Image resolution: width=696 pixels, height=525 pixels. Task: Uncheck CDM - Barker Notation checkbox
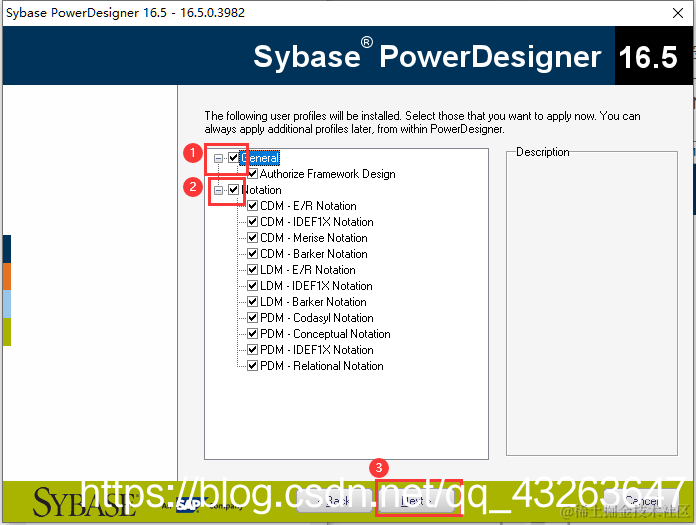253,253
